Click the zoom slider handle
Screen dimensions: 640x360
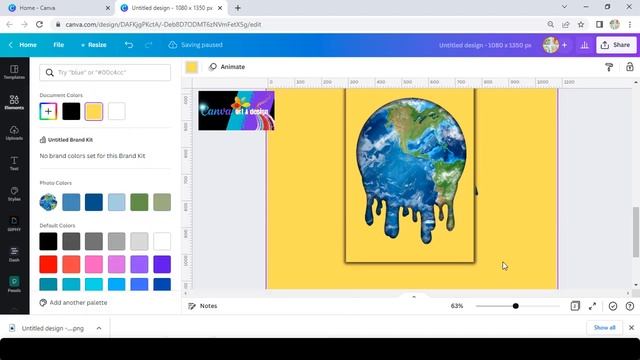[516, 306]
